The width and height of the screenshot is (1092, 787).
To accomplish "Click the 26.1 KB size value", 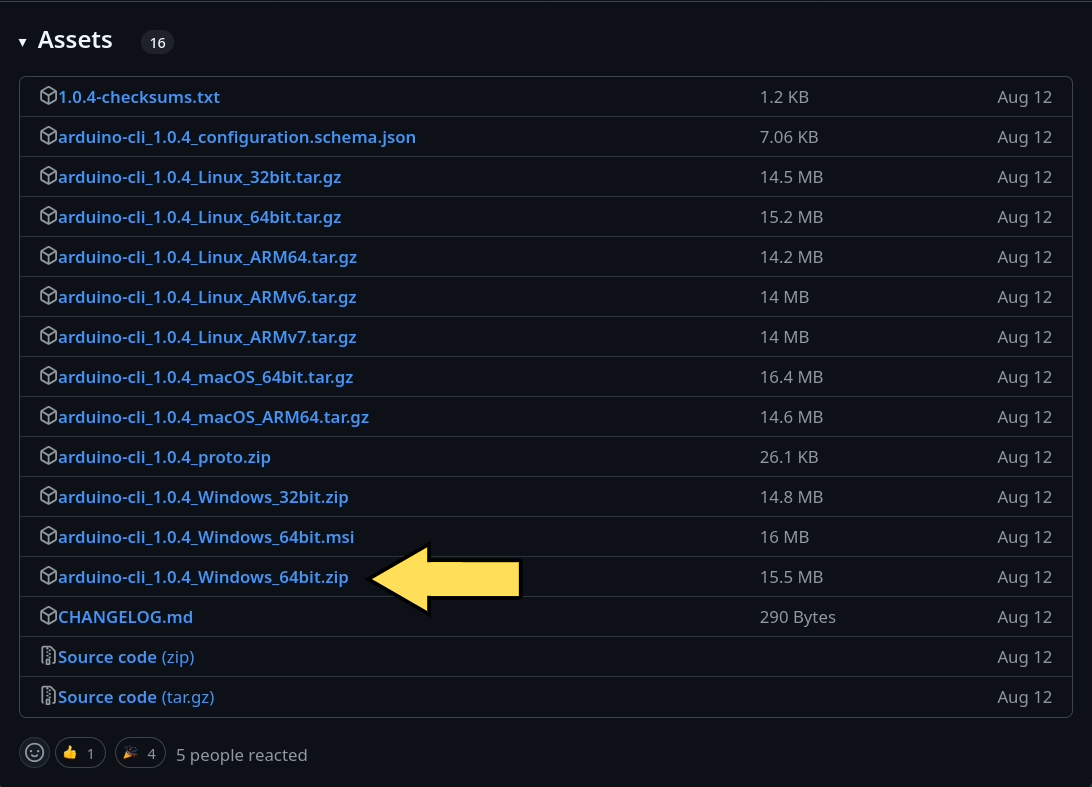I will coord(789,457).
